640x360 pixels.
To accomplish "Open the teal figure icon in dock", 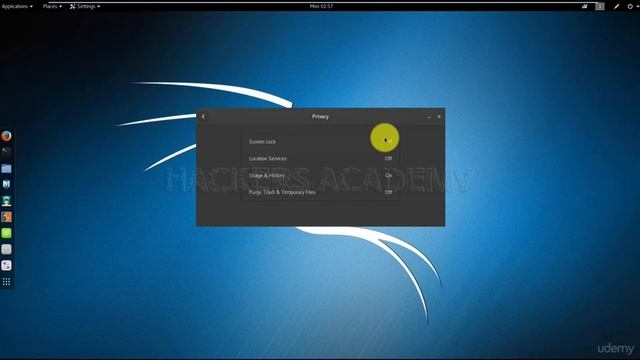I will 6,201.
